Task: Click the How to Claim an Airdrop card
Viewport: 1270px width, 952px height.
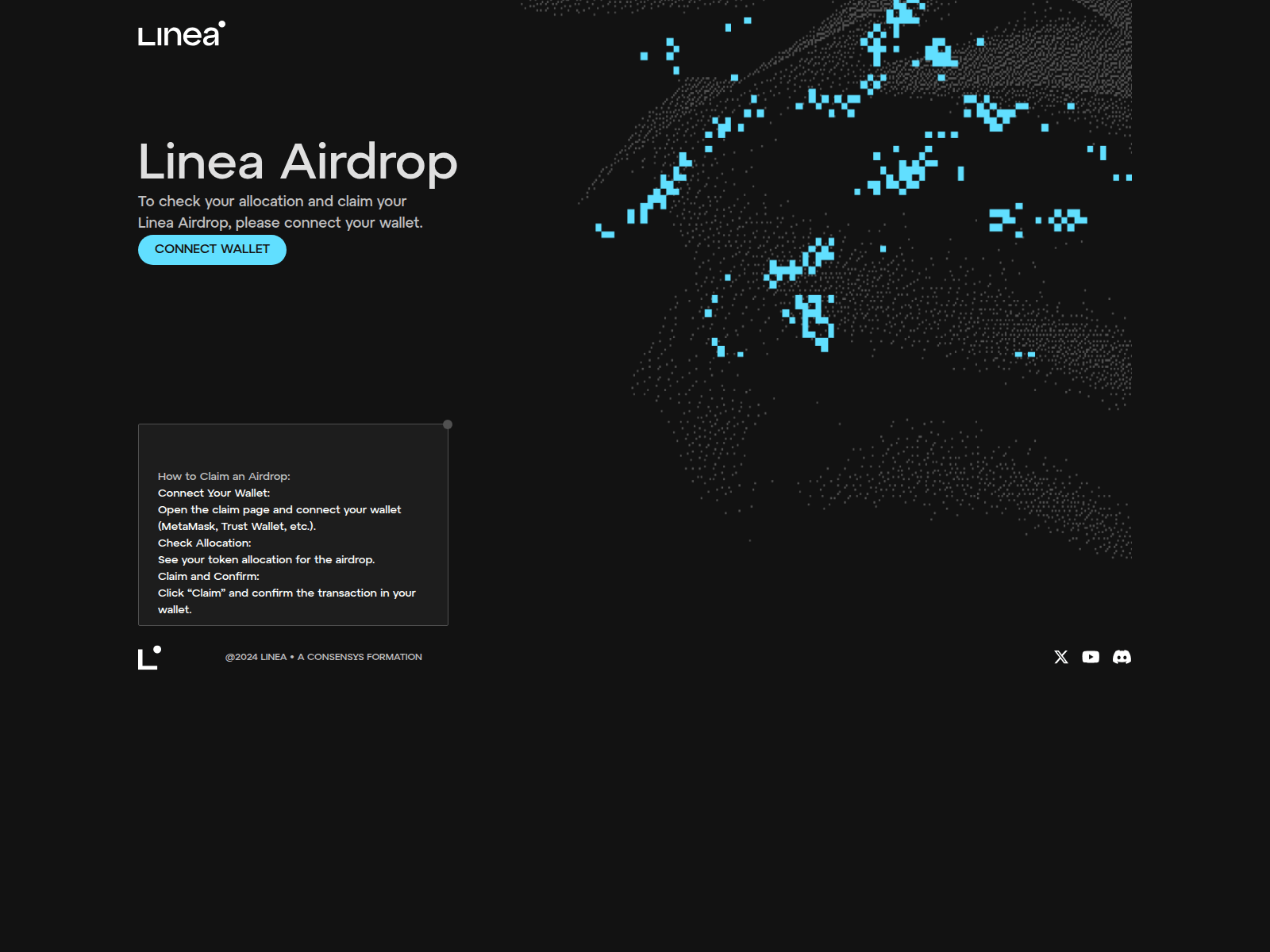Action: (x=293, y=524)
